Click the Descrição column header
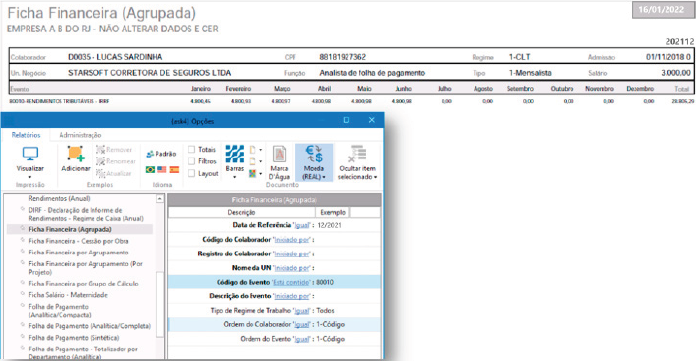The image size is (696, 361). click(241, 213)
